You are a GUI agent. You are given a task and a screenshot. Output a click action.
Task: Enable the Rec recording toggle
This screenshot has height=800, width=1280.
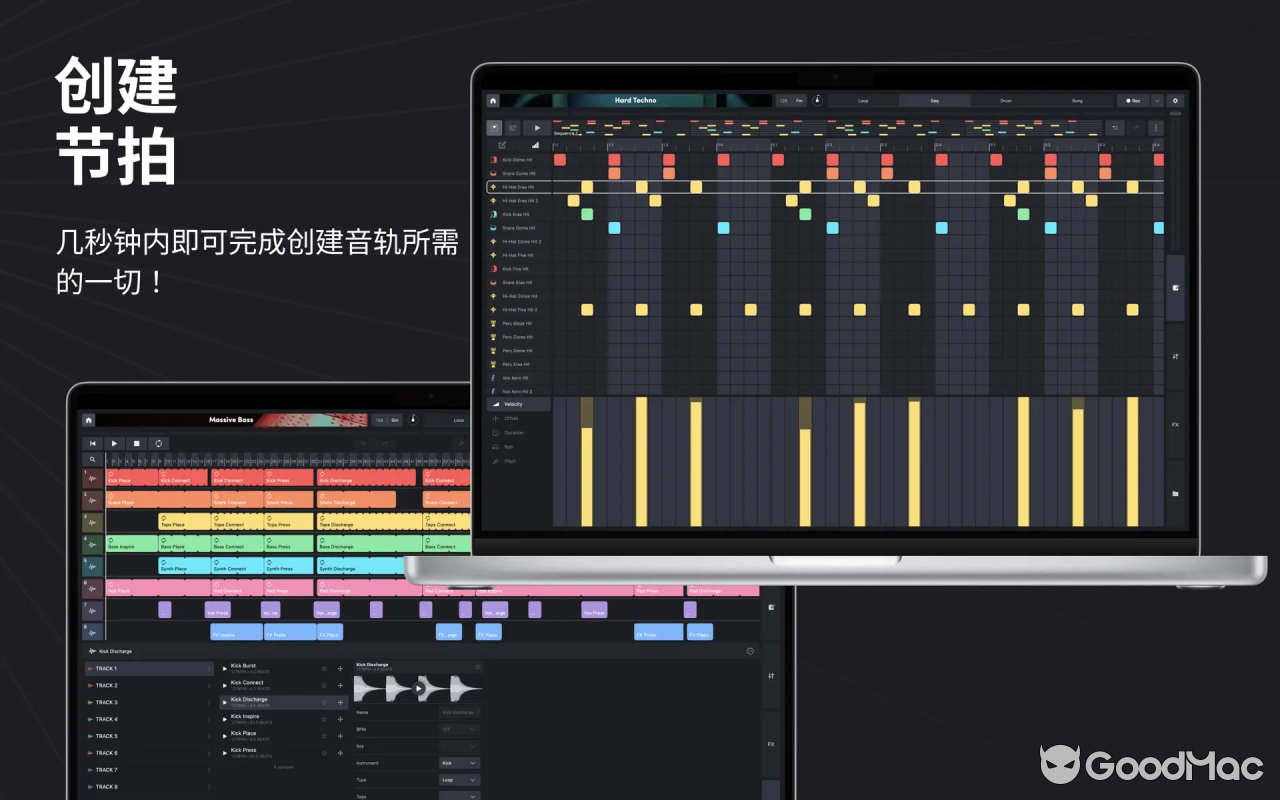[1133, 100]
